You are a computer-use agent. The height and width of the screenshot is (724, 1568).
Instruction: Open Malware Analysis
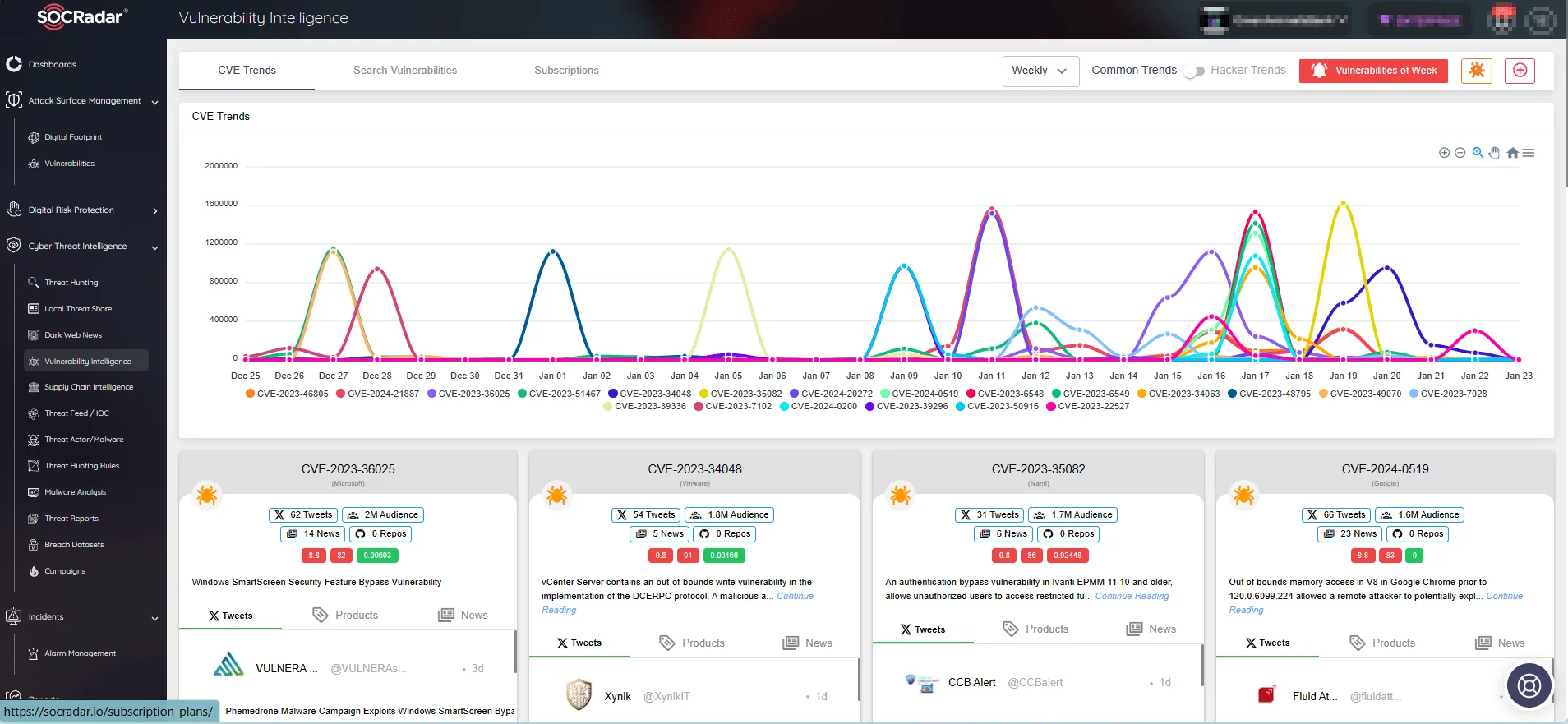pos(75,492)
